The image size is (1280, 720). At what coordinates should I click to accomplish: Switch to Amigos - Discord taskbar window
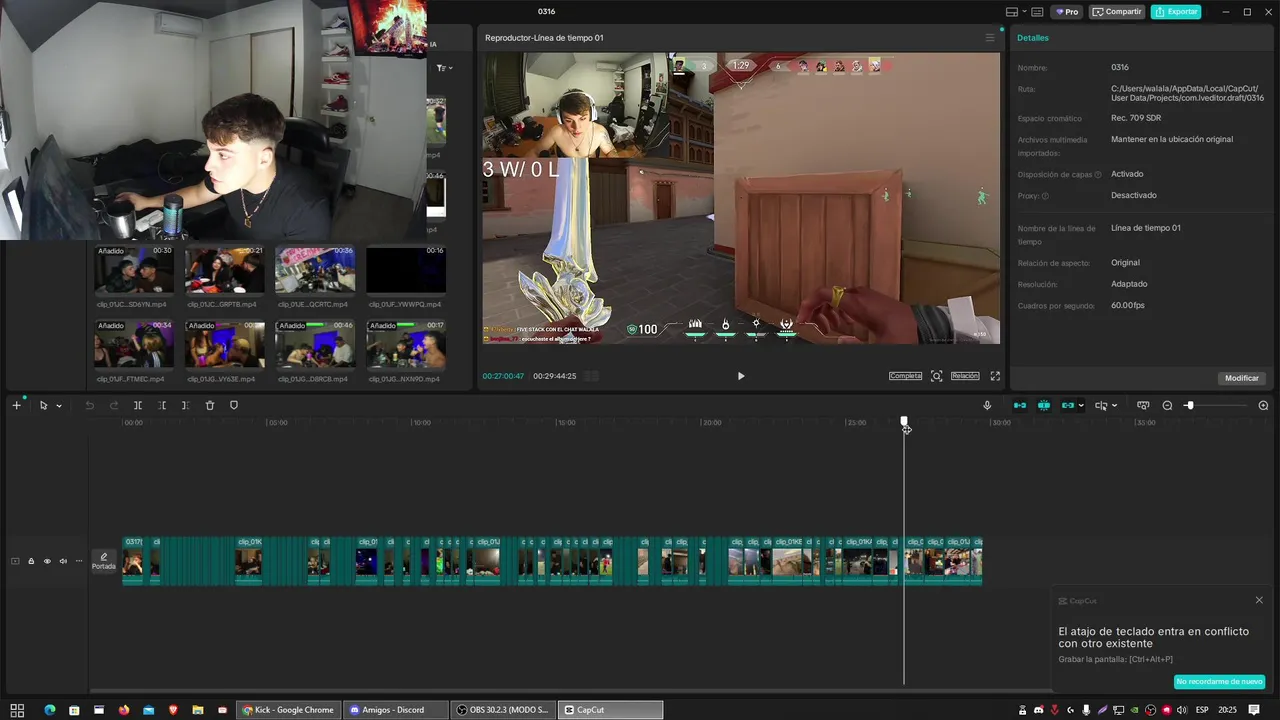394,710
